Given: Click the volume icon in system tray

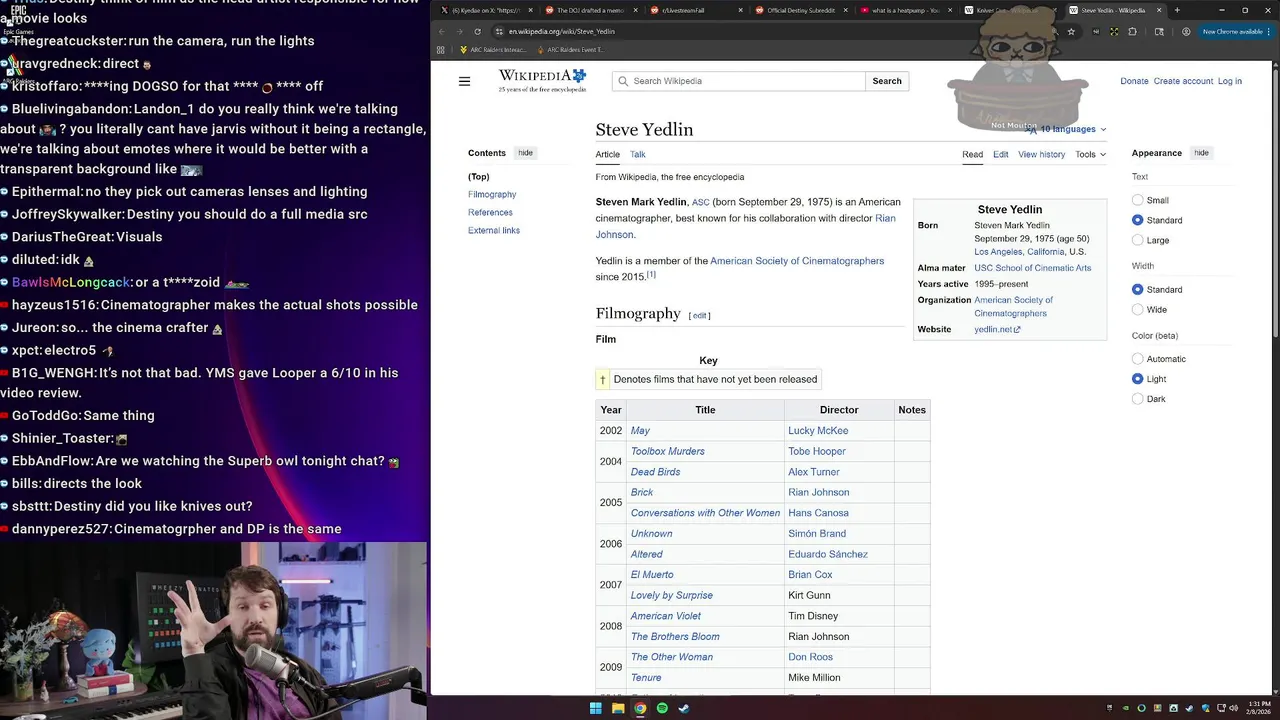Looking at the screenshot, I should tap(1233, 708).
